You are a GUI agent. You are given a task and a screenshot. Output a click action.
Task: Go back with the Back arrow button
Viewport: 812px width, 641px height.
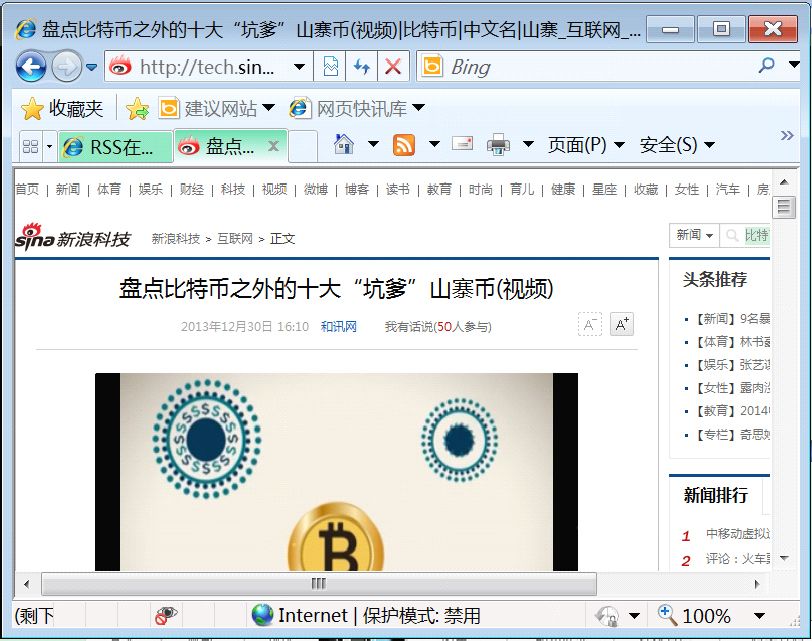click(x=31, y=67)
